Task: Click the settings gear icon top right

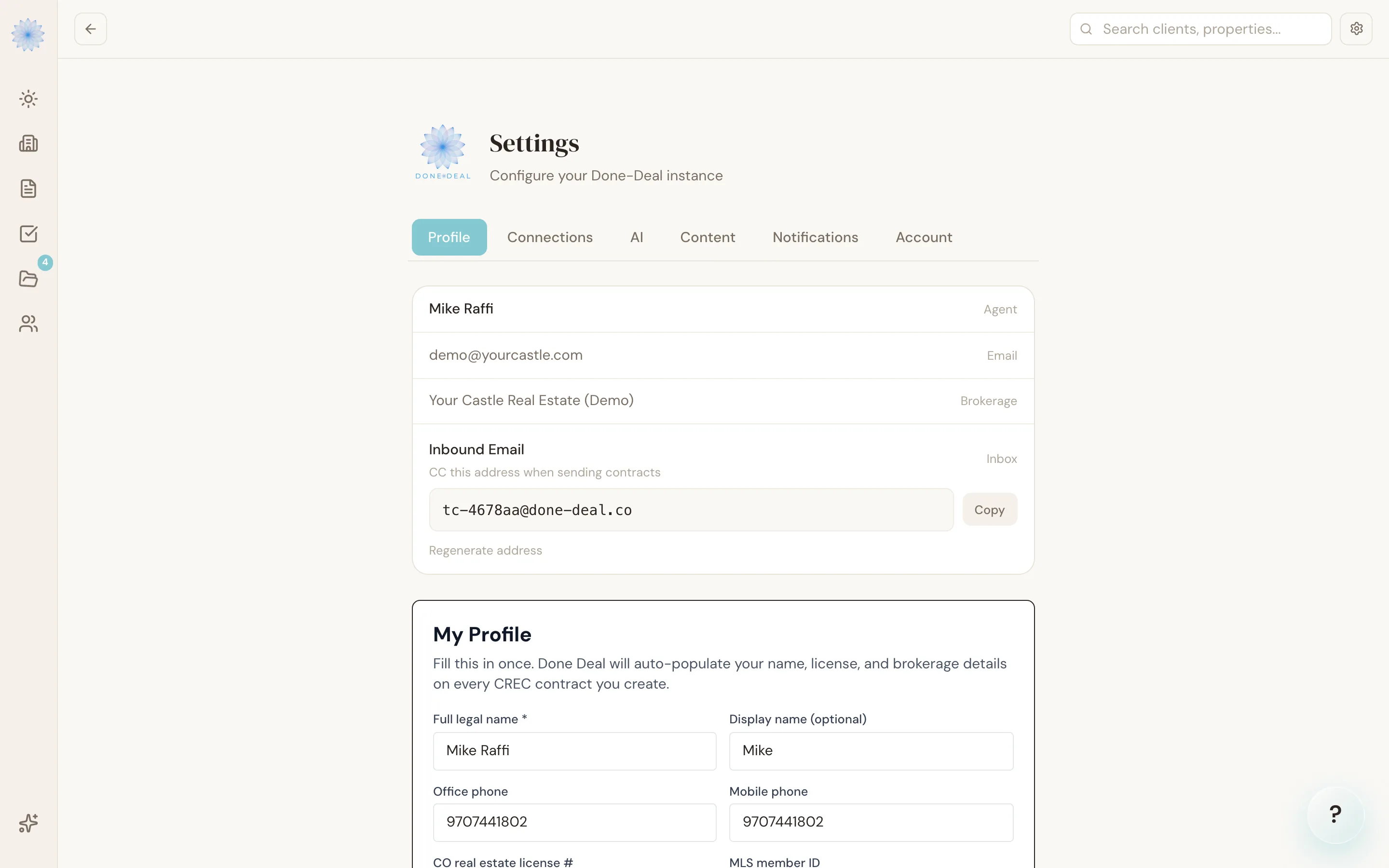Action: coord(1356,29)
